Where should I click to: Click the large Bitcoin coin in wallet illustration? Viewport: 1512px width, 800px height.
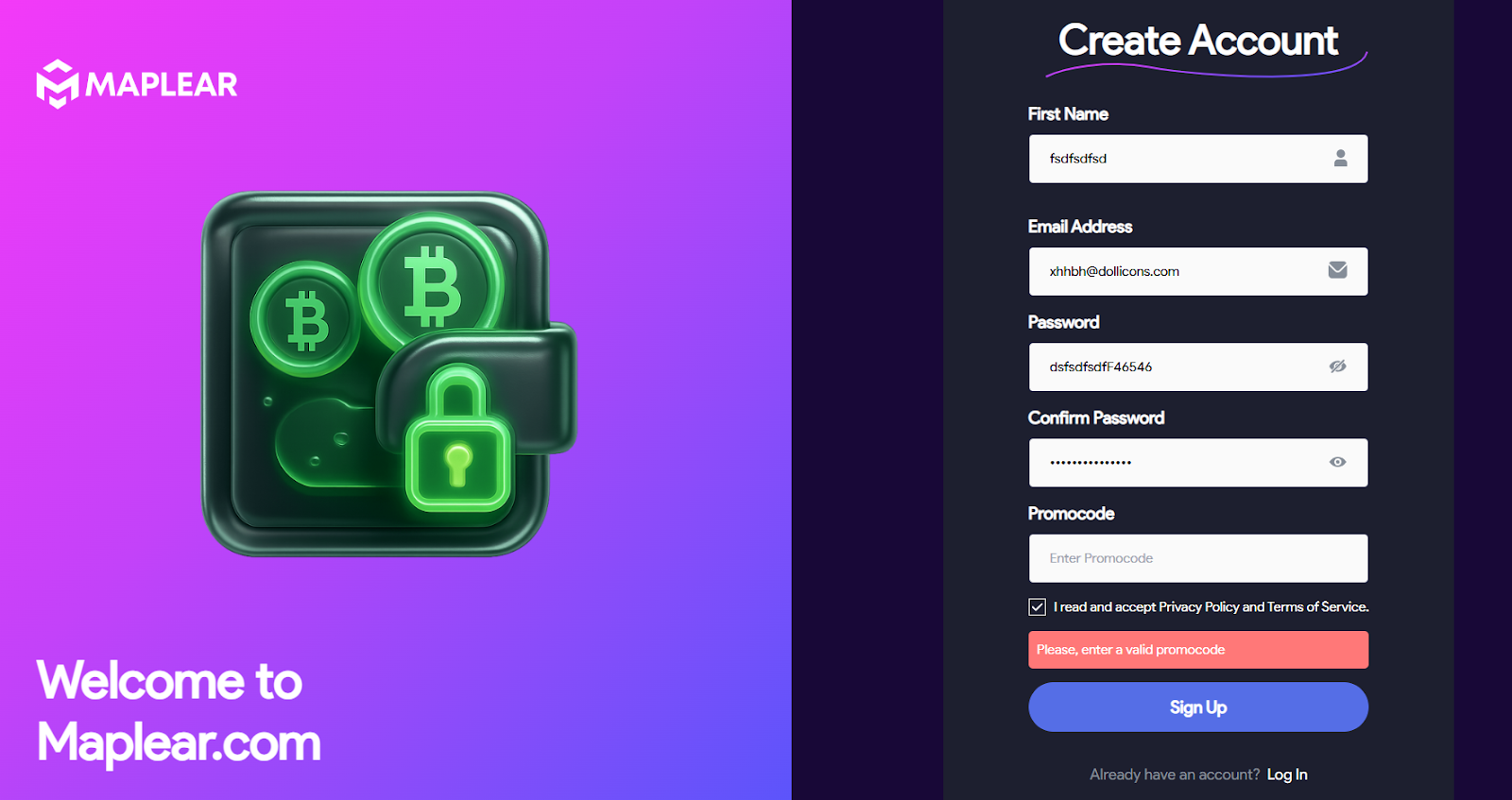pos(431,283)
